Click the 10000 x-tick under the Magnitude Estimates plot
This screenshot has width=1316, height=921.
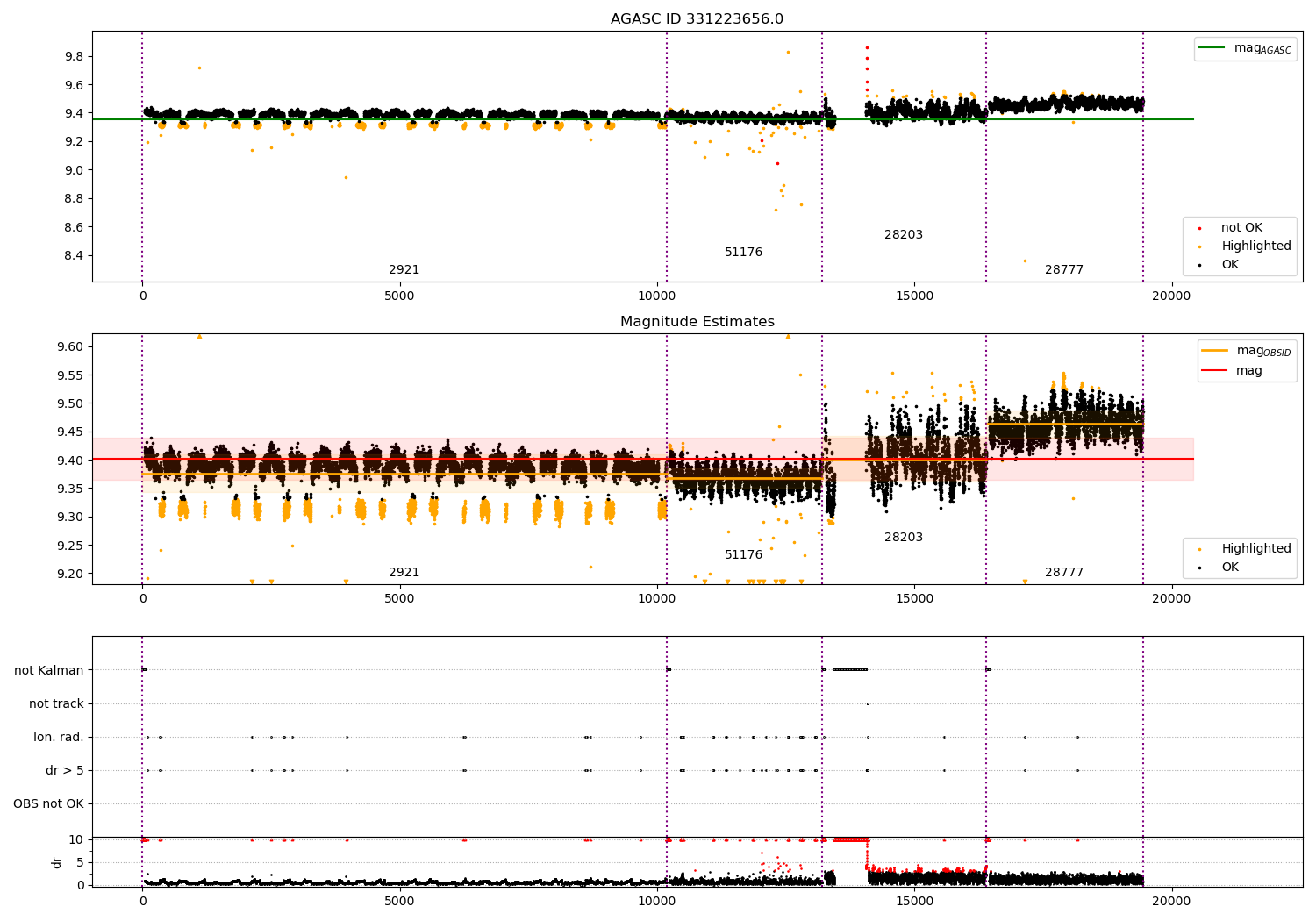click(x=657, y=599)
